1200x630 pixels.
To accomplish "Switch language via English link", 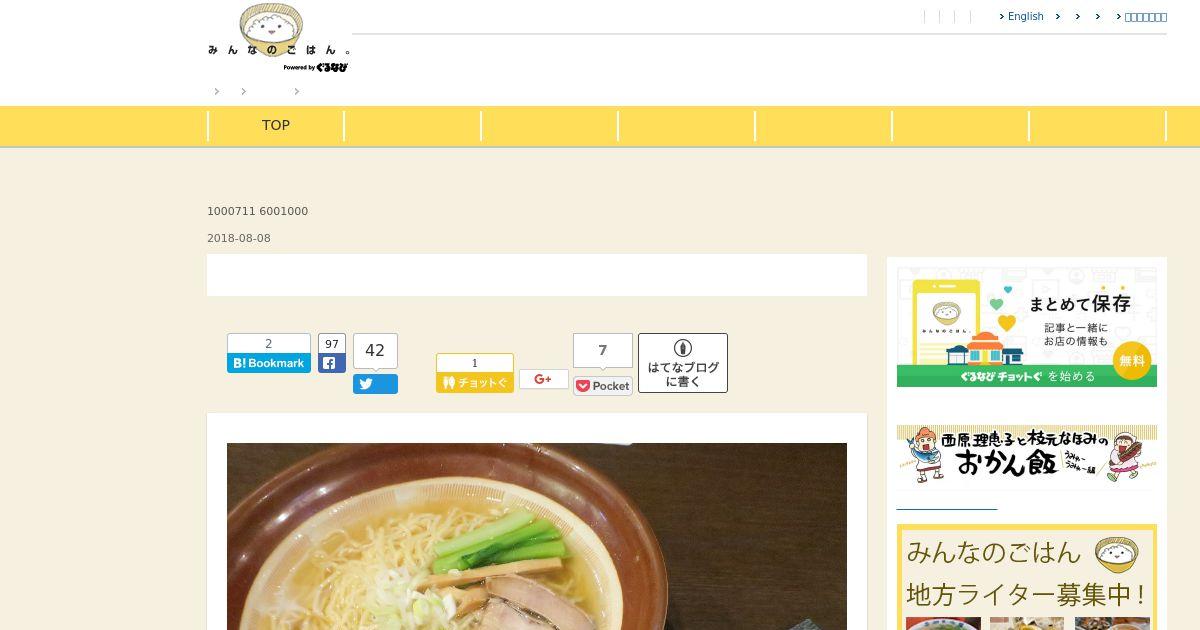I will tap(1021, 16).
